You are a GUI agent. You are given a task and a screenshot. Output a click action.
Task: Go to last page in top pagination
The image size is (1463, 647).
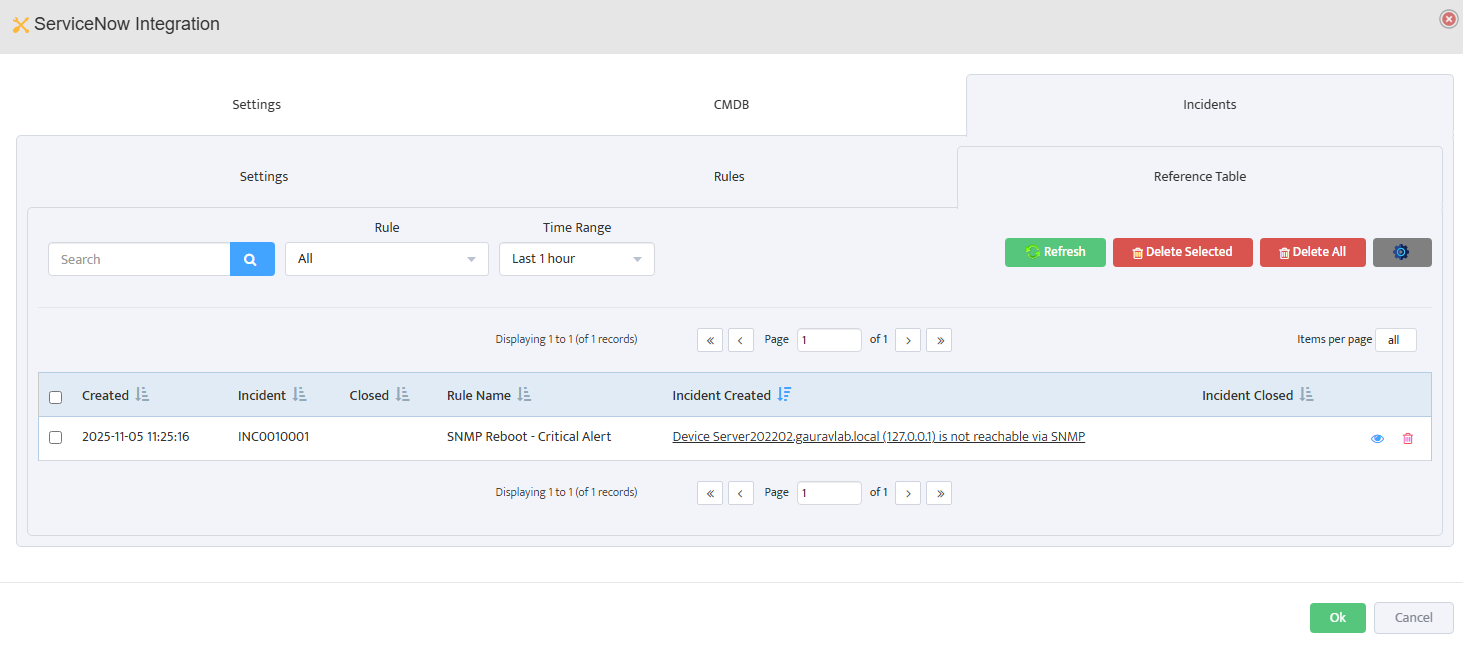pyautogui.click(x=938, y=340)
